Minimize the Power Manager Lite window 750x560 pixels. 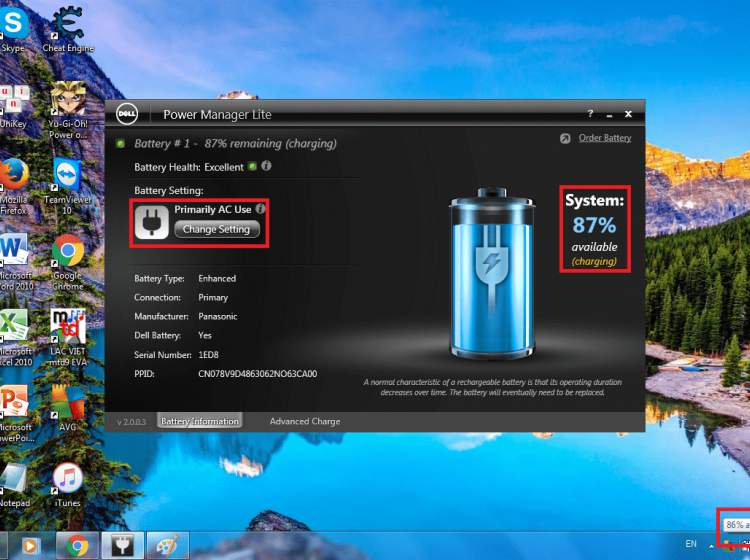[x=609, y=115]
